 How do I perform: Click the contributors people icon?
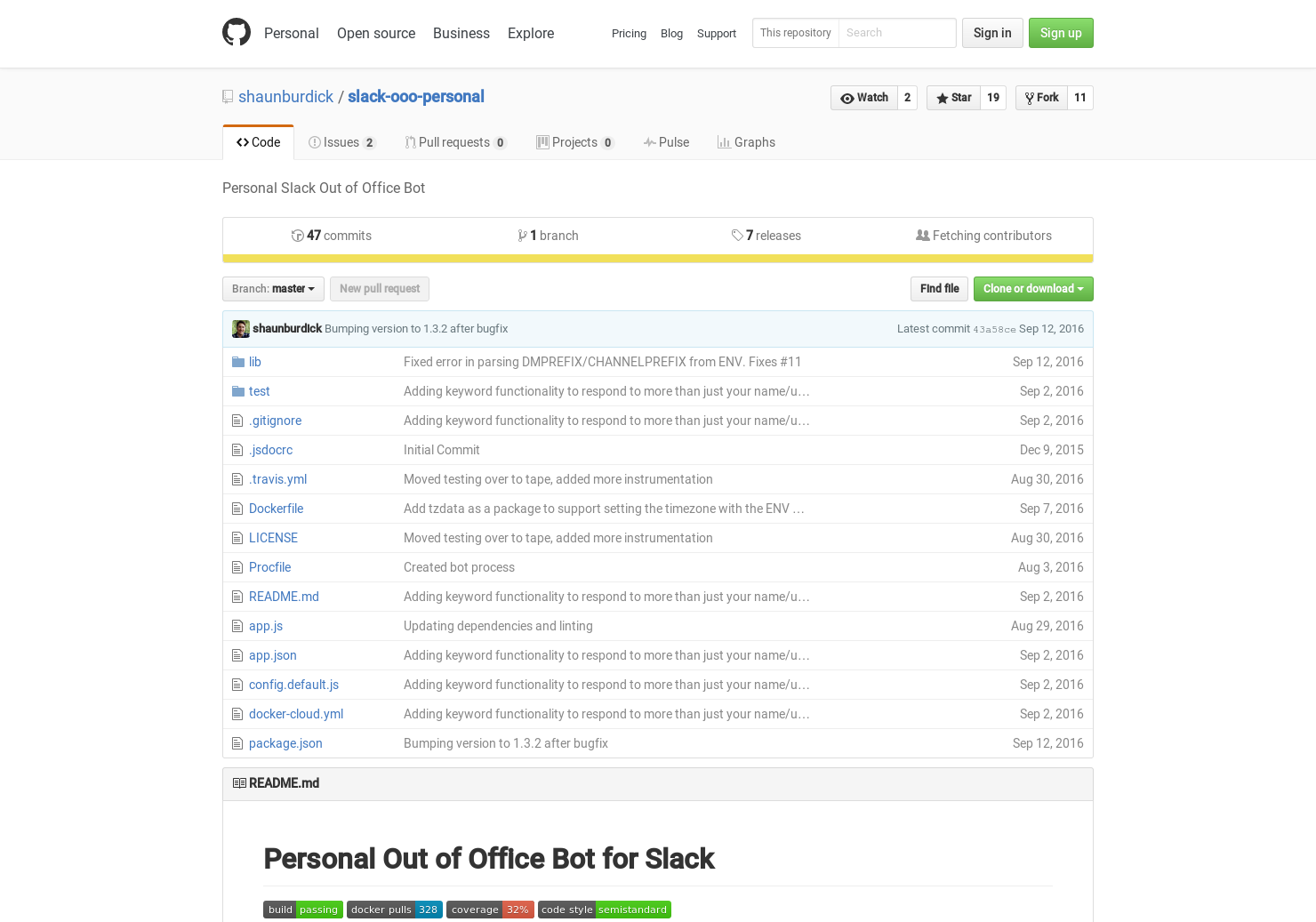point(923,235)
